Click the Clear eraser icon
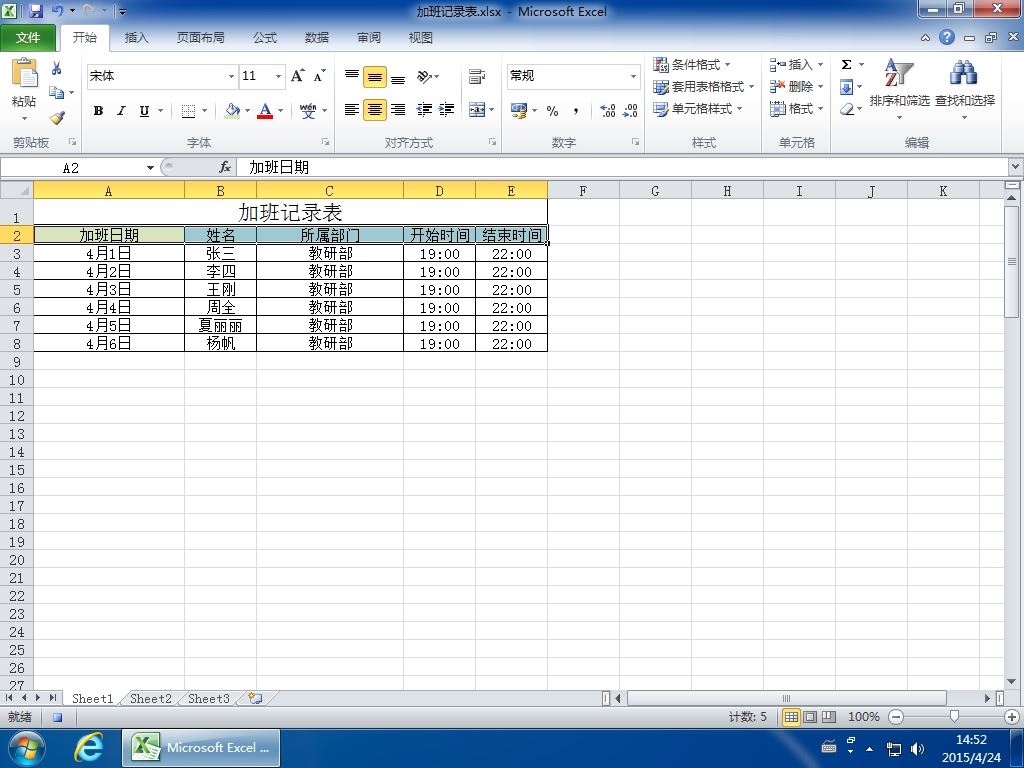The width and height of the screenshot is (1024, 768). (x=847, y=109)
